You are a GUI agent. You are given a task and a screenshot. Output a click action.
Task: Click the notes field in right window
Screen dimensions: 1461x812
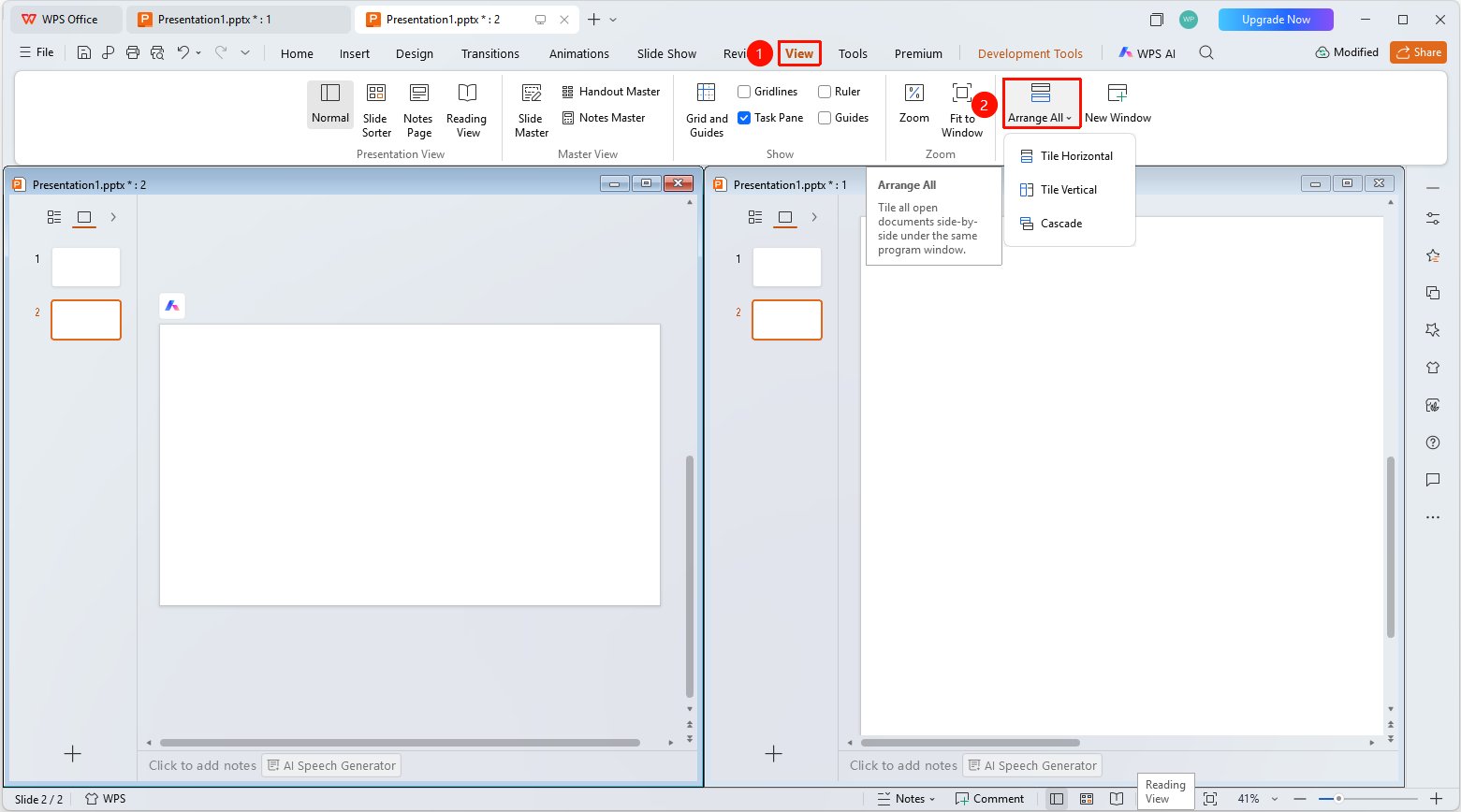pos(903,765)
